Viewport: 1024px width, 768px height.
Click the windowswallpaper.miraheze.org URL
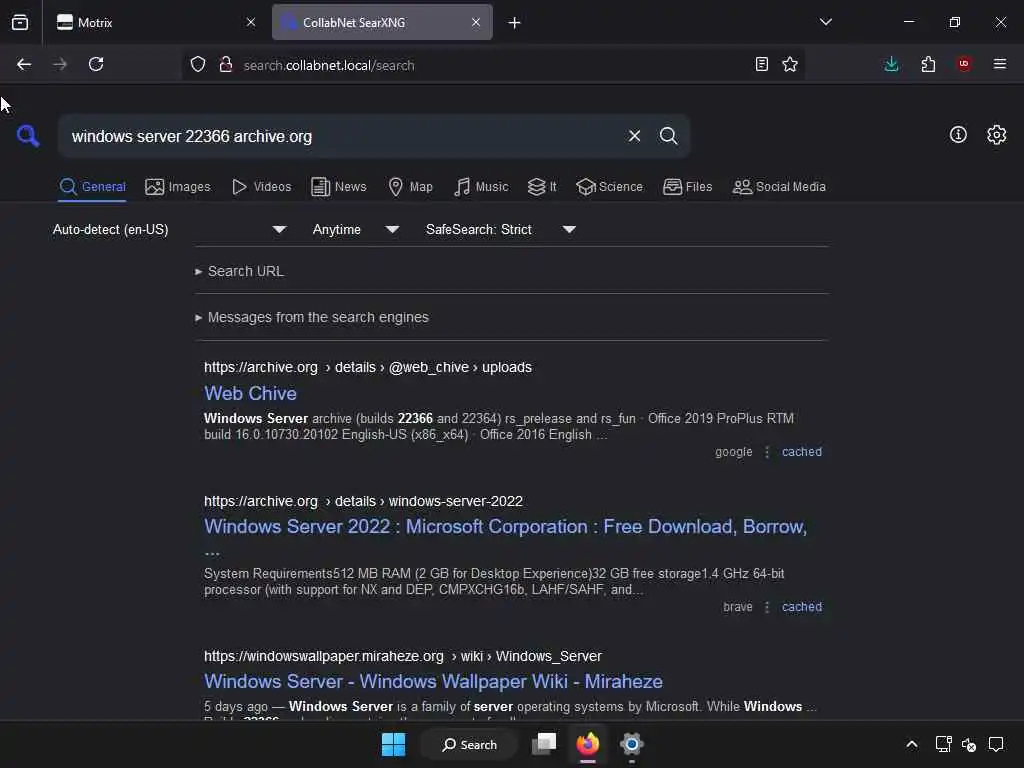402,656
